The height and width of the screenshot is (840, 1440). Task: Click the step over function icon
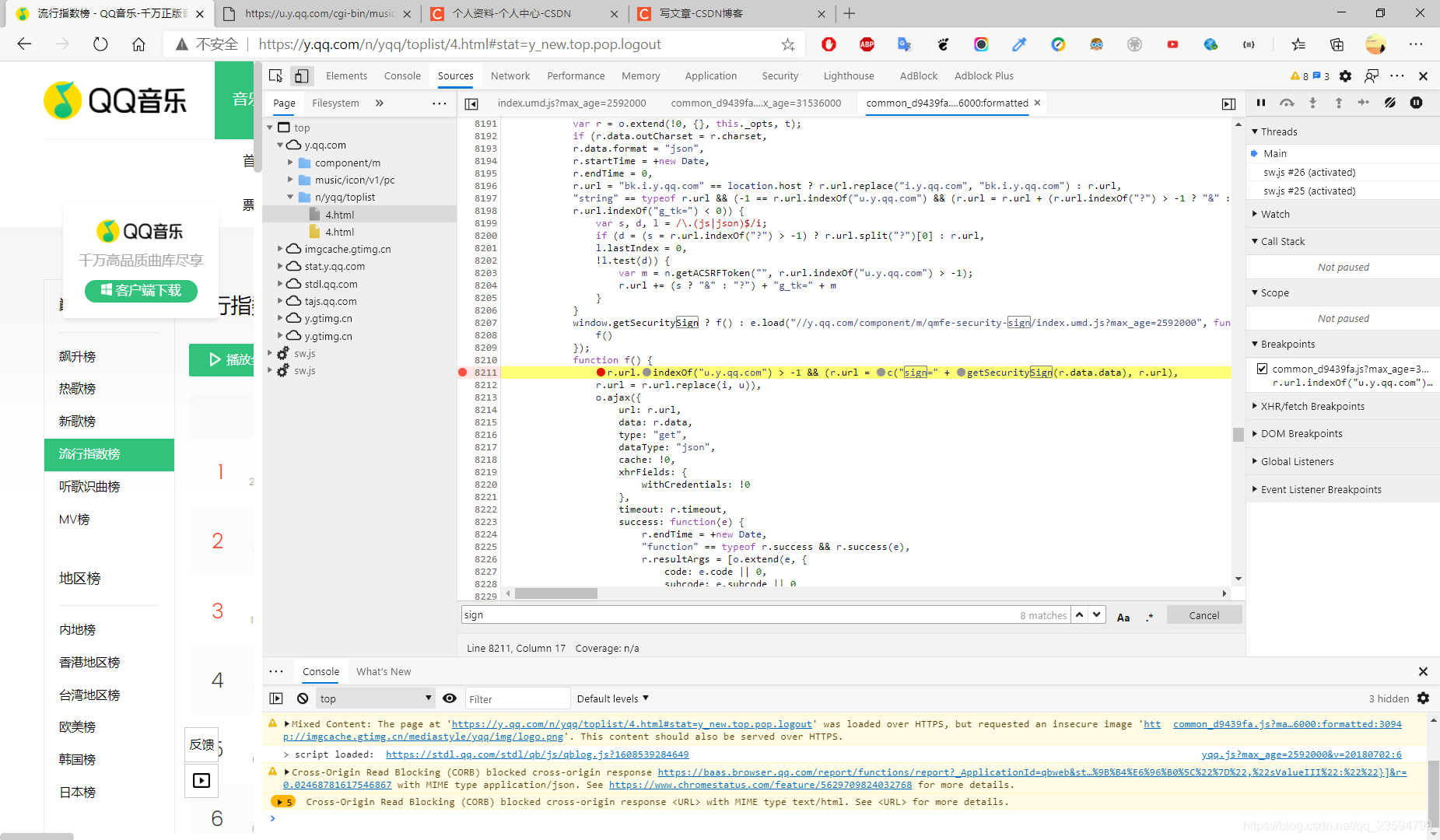pyautogui.click(x=1287, y=103)
